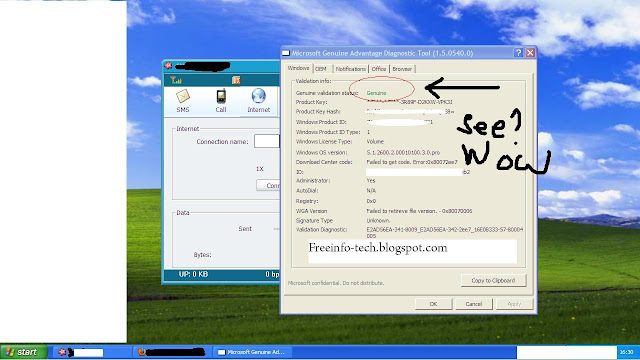Click the AutoDial value N/A

pyautogui.click(x=371, y=191)
